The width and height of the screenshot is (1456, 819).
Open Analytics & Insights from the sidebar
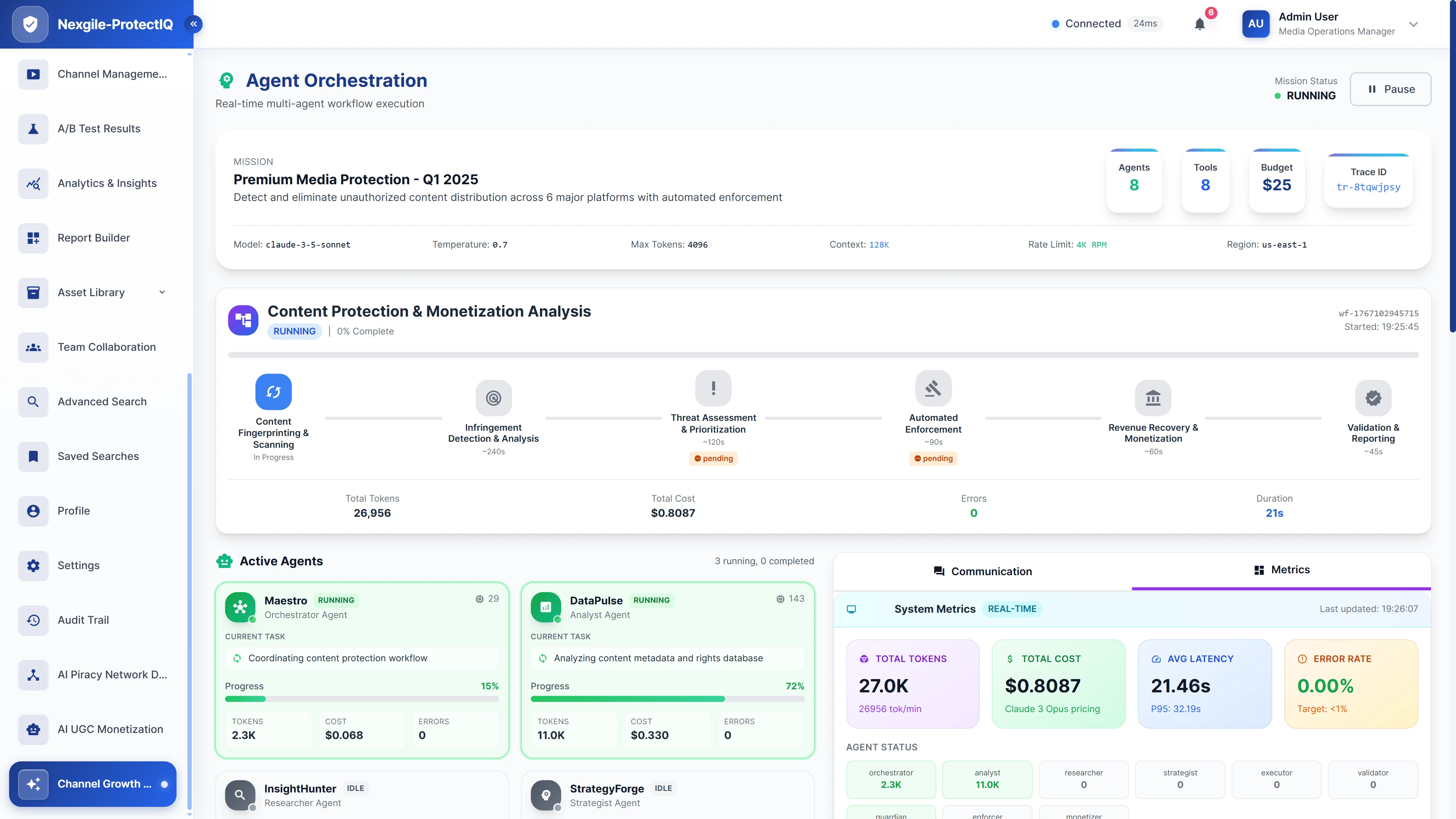coord(107,183)
